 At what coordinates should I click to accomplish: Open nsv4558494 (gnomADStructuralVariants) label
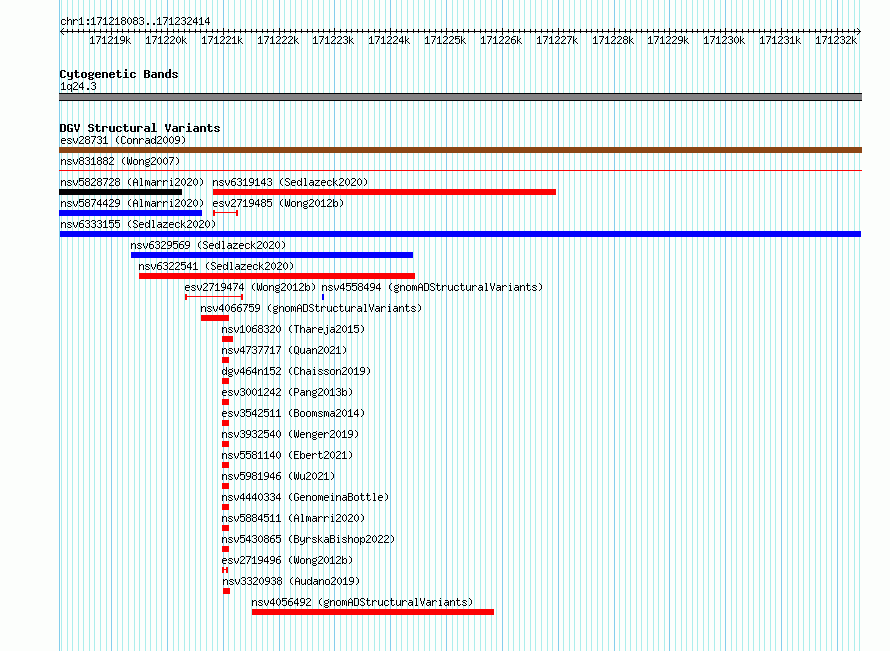pos(433,287)
